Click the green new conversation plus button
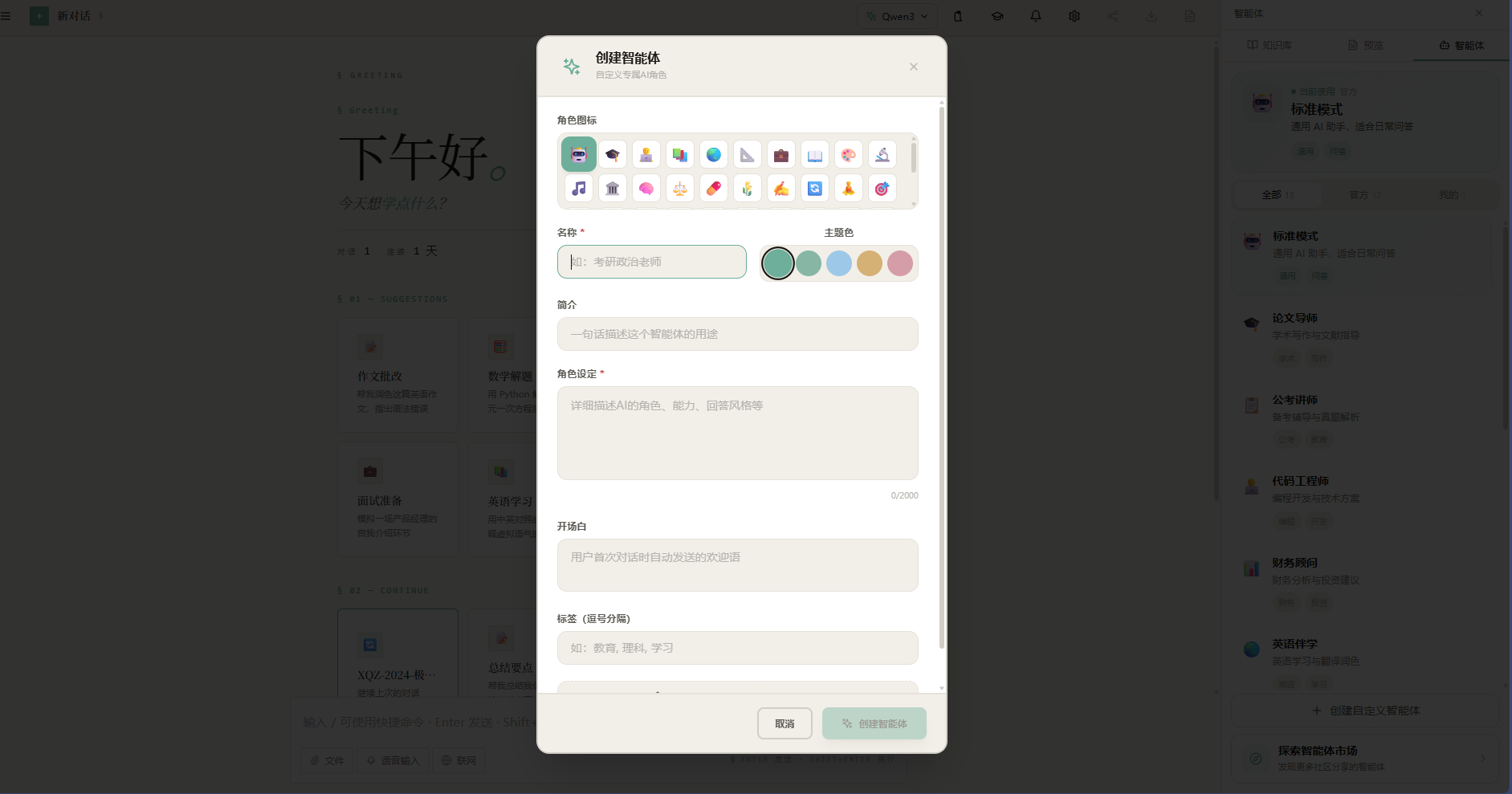The height and width of the screenshot is (794, 1512). [39, 16]
